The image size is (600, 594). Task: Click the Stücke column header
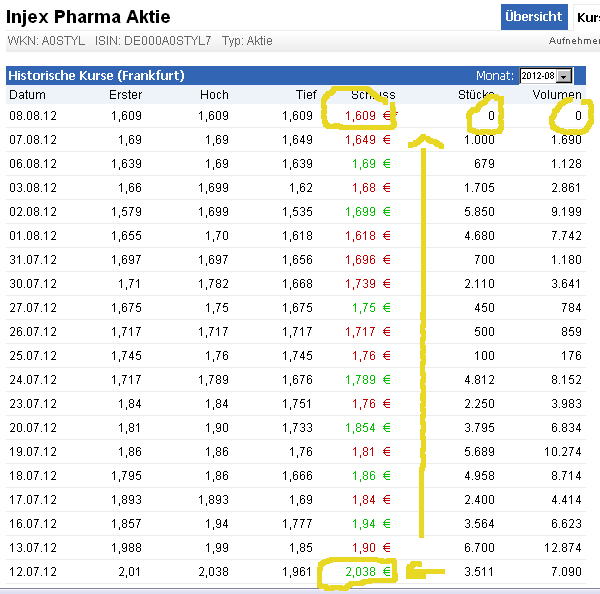476,95
